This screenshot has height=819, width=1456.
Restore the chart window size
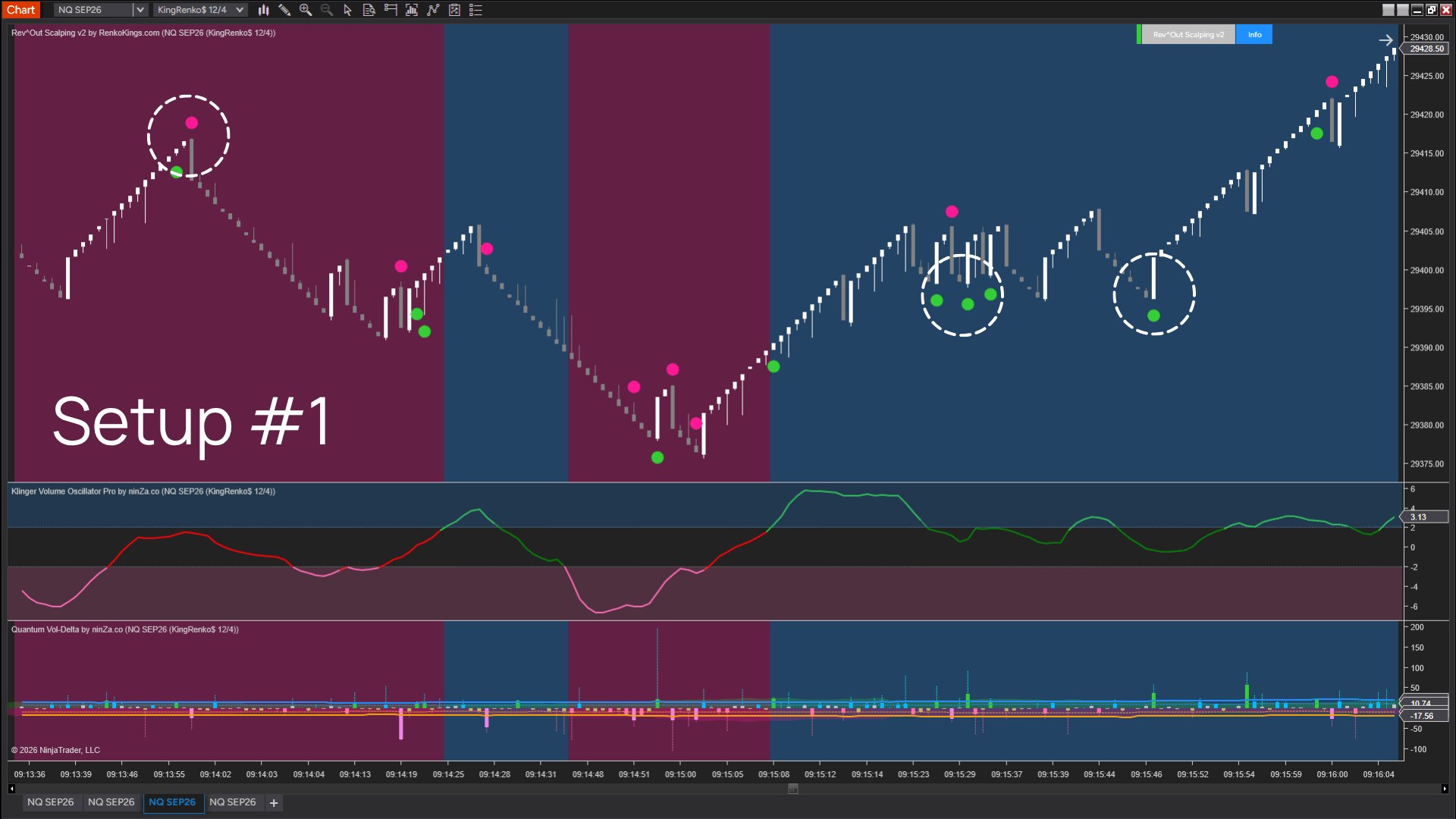pos(1431,10)
